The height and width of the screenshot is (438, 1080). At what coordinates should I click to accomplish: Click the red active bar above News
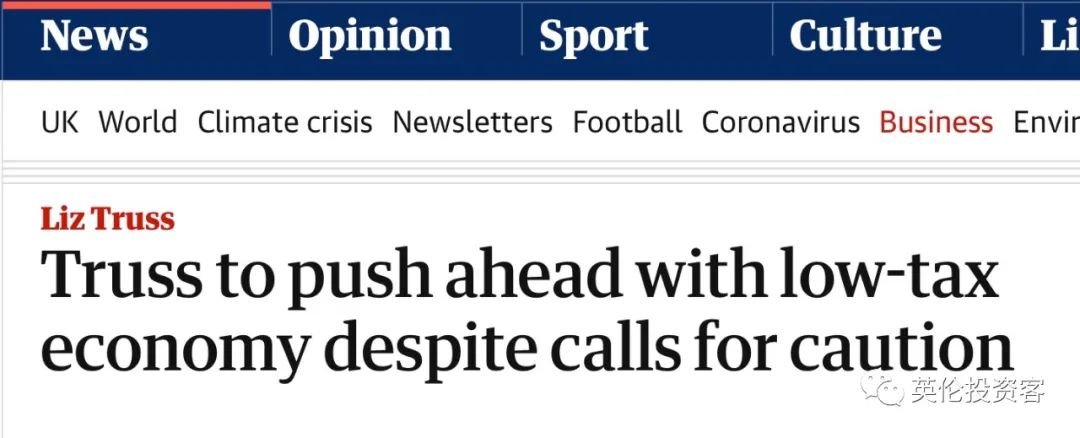click(x=135, y=4)
